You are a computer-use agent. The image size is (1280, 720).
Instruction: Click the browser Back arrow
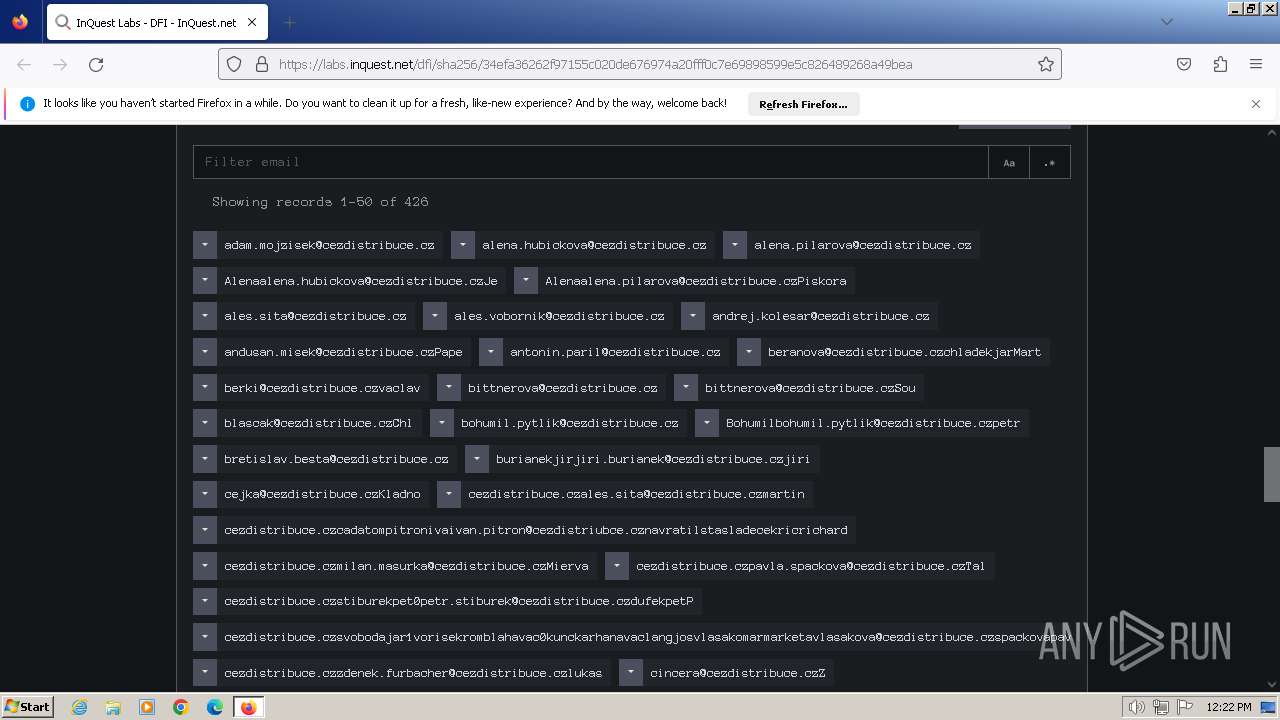(x=24, y=64)
